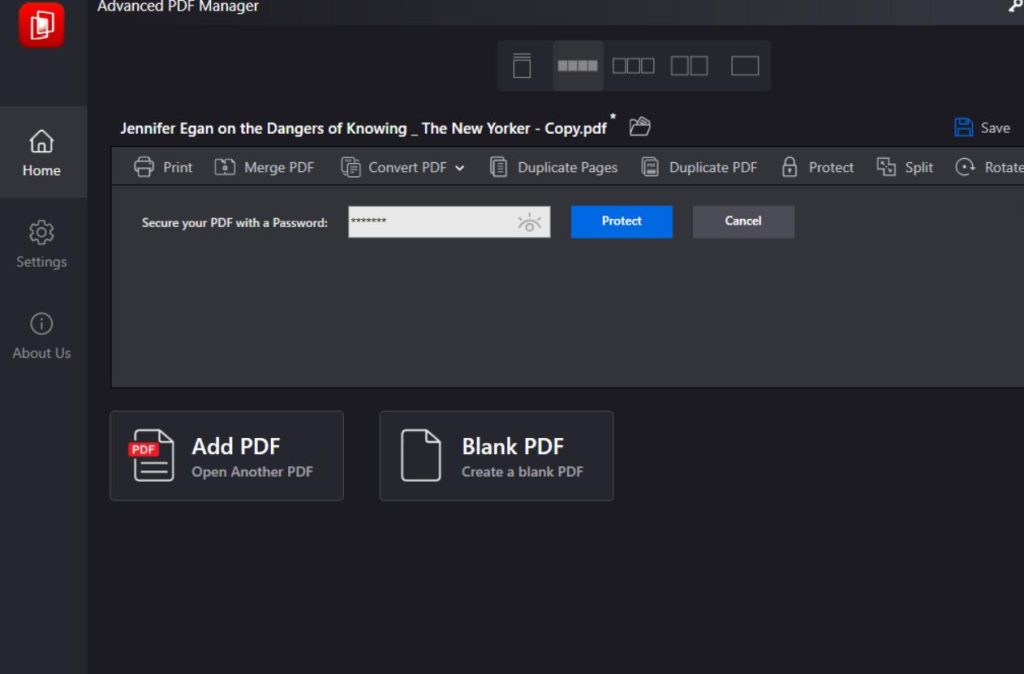Cancel the password protection
Viewport: 1024px width, 674px height.
coord(743,221)
